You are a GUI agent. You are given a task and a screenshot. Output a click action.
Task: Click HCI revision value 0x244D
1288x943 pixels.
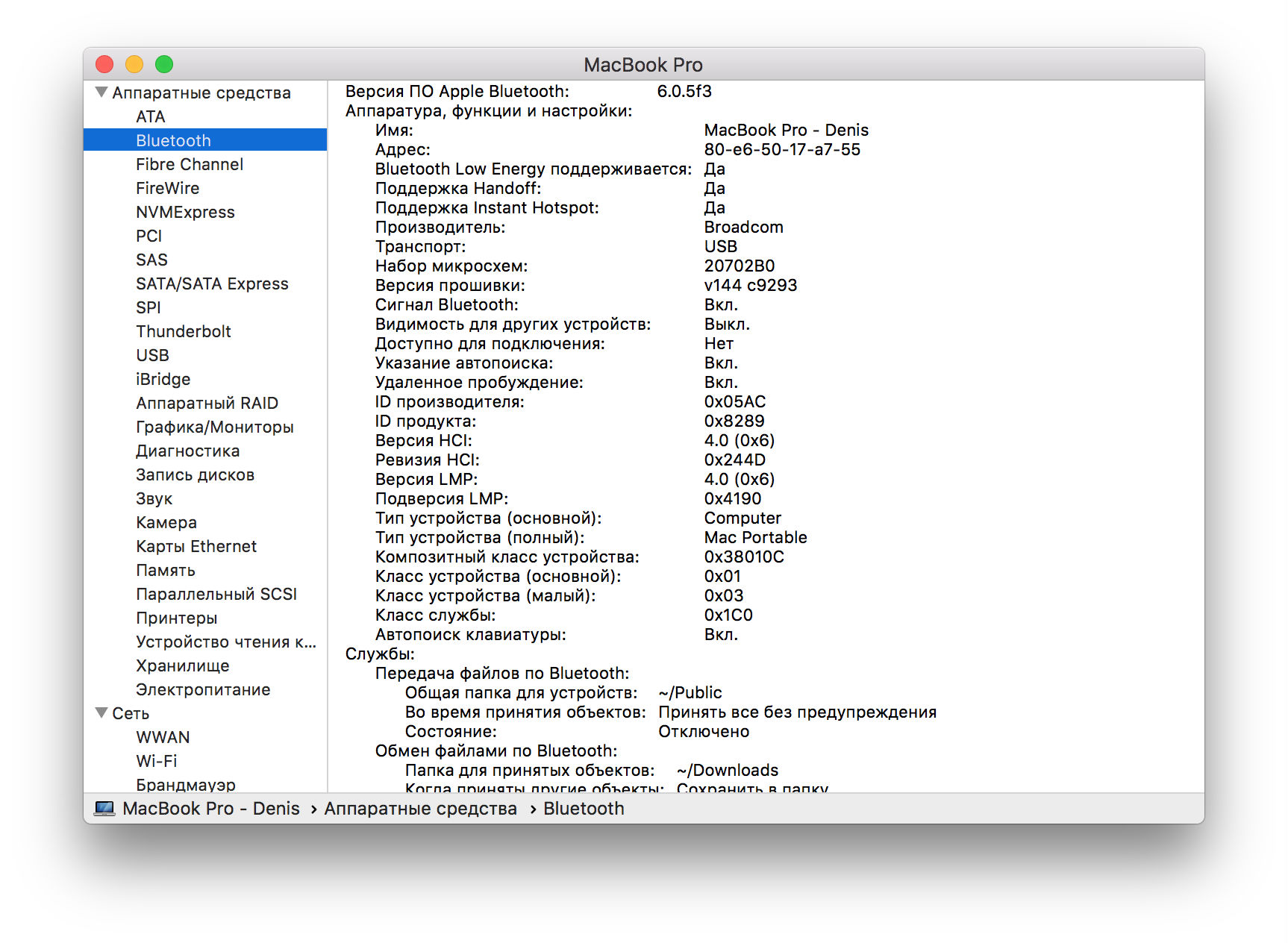click(x=735, y=460)
